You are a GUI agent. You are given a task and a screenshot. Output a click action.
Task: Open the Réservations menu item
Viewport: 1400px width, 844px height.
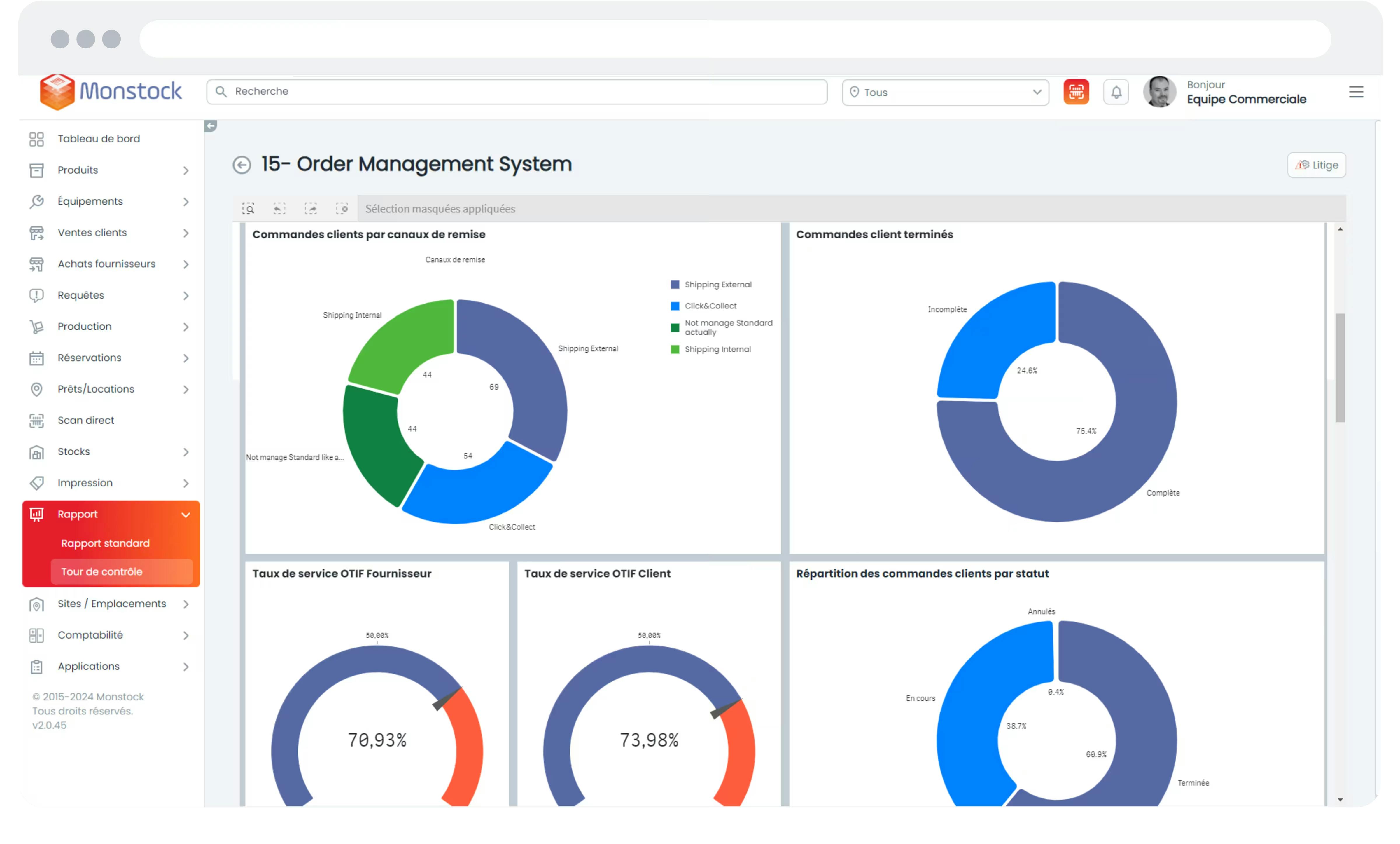[89, 358]
